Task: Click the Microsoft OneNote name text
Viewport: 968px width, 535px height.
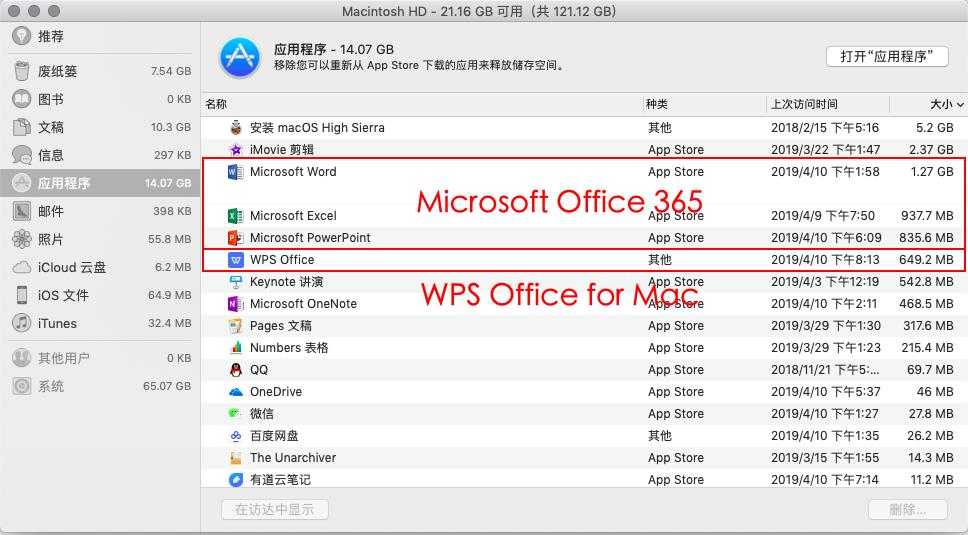Action: (303, 304)
